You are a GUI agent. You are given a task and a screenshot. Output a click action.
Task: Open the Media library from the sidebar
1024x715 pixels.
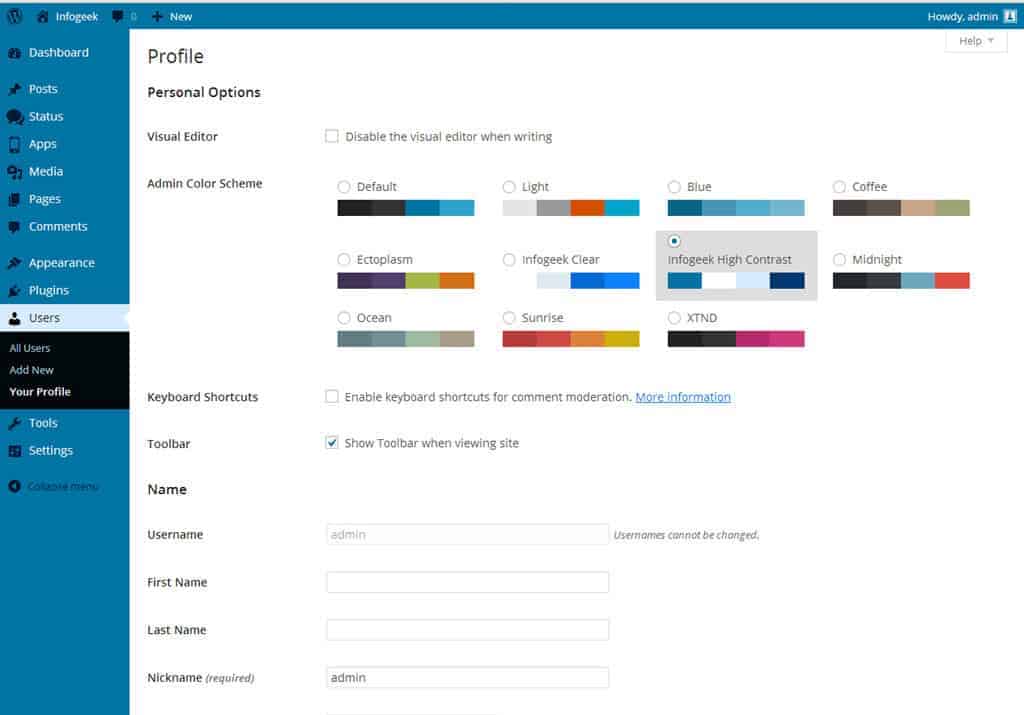[14, 171]
